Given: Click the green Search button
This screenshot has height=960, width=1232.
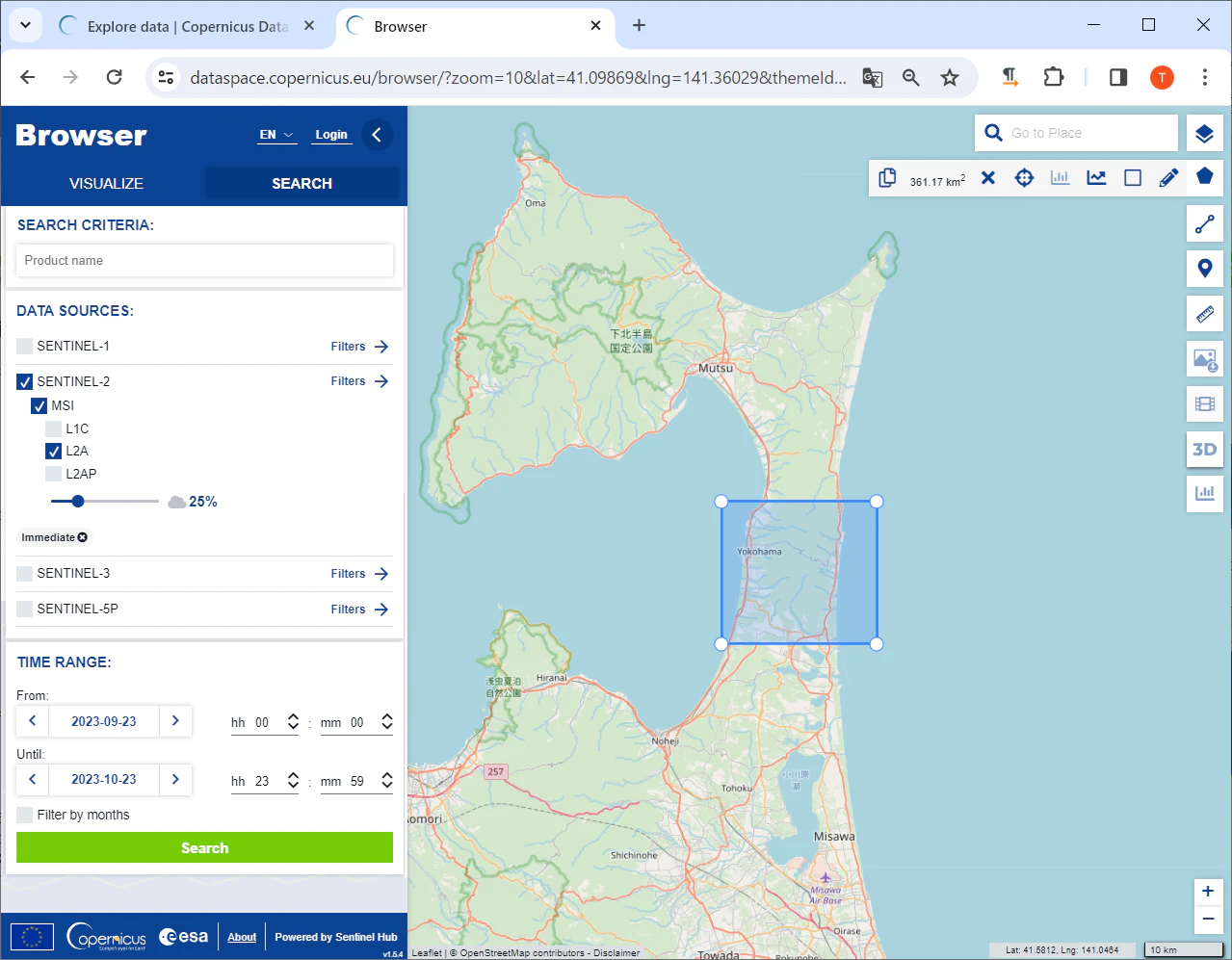Looking at the screenshot, I should (204, 847).
